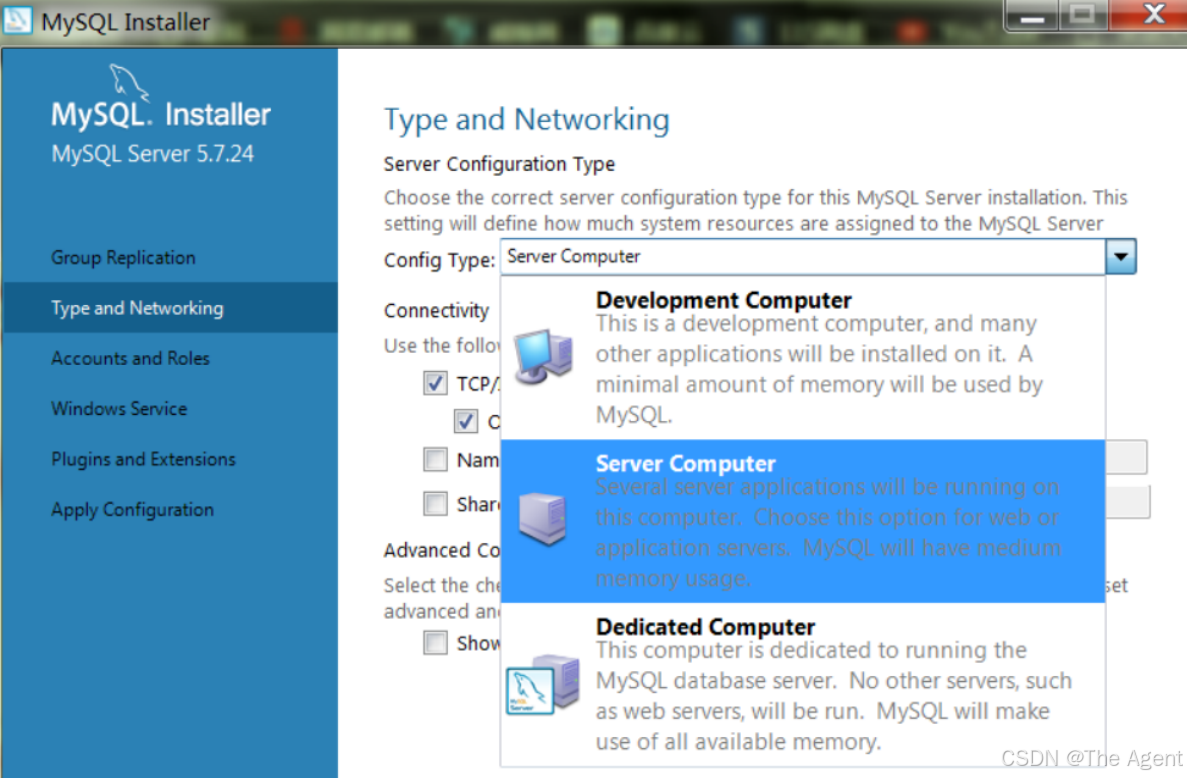Click the MySQL Installer title bar icon

coord(18,20)
